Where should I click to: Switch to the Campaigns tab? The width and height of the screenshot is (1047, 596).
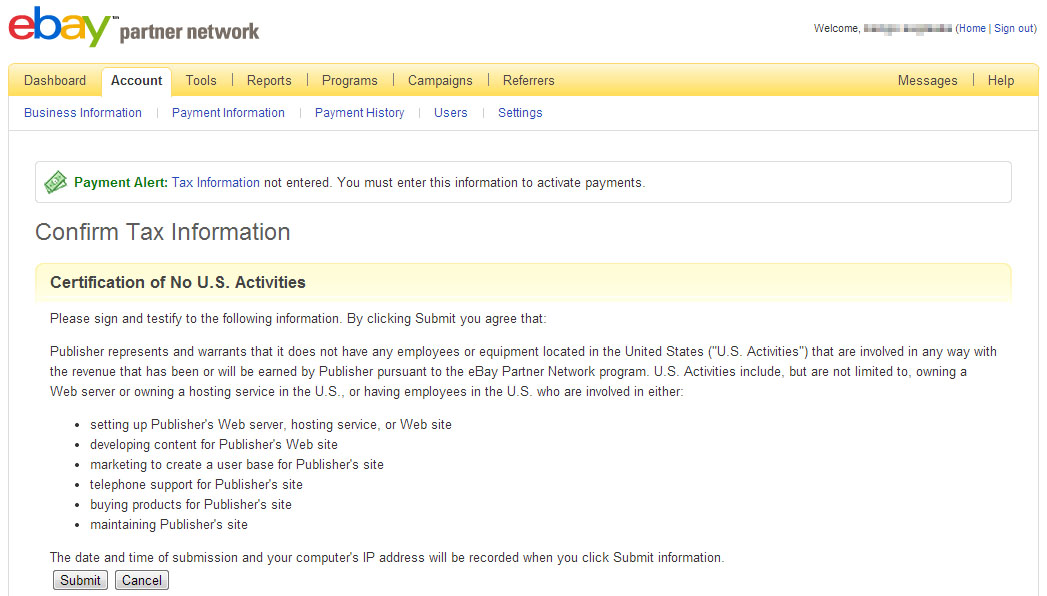[440, 81]
